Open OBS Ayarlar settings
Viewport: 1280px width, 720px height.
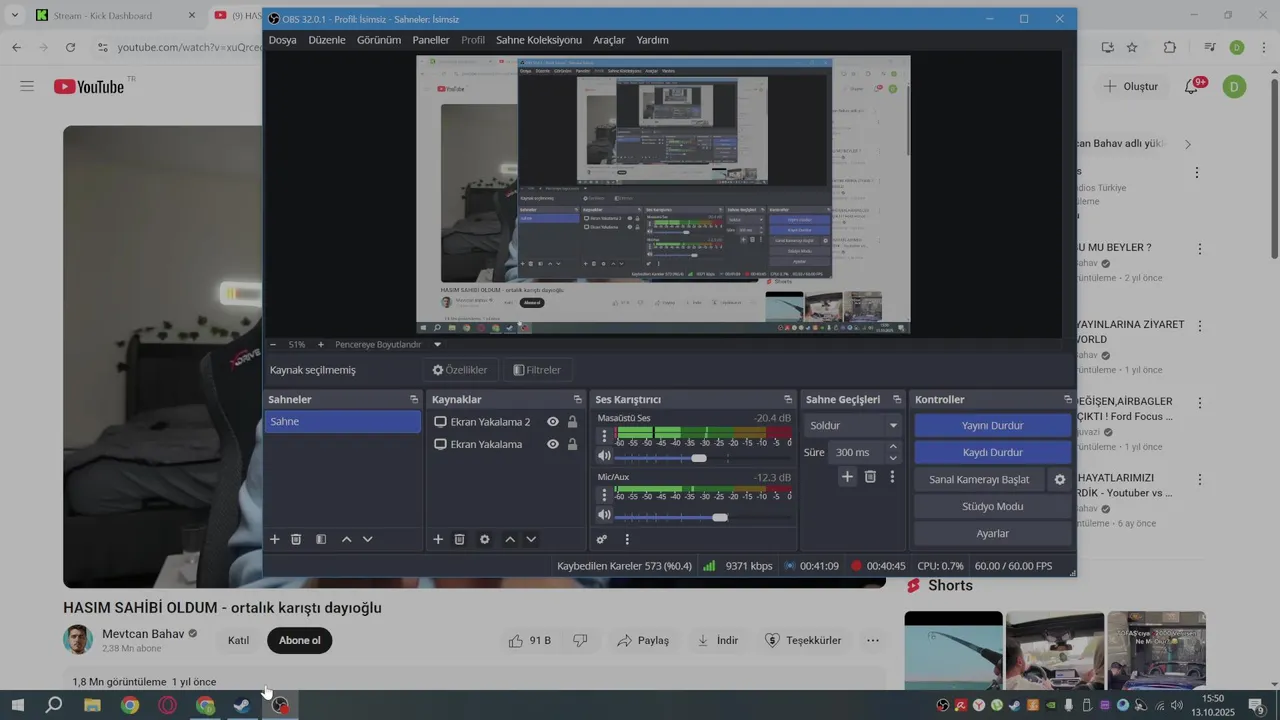point(993,533)
